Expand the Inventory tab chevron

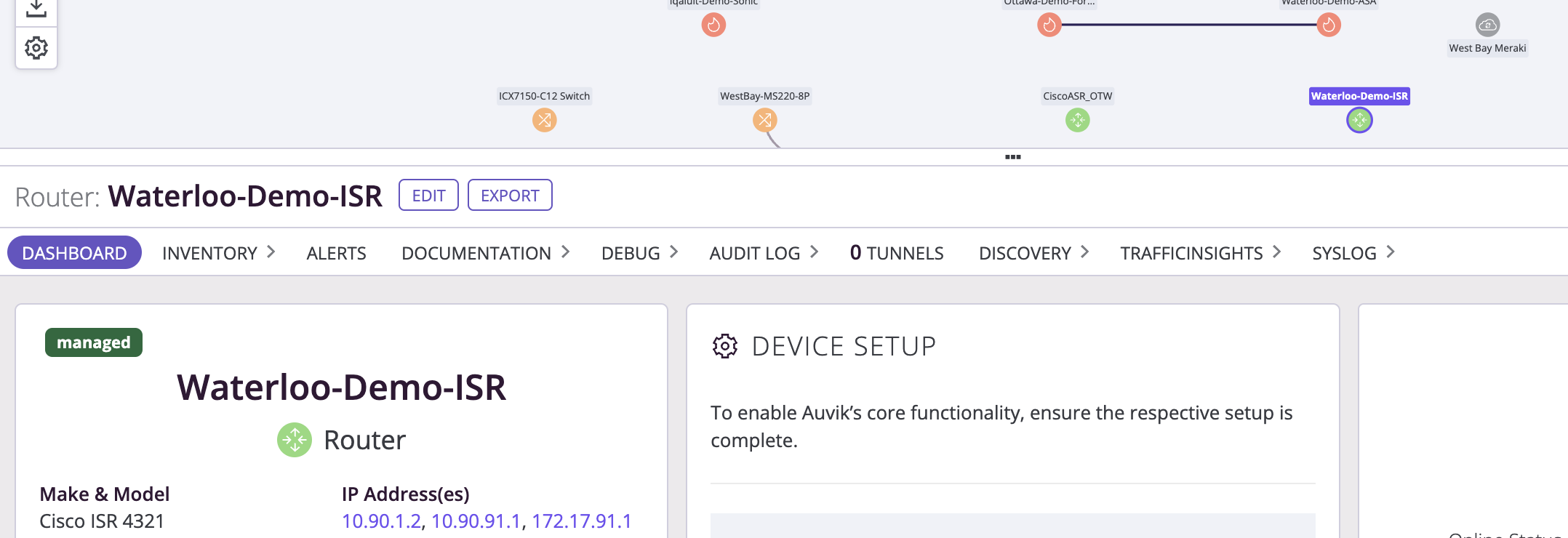pyautogui.click(x=271, y=252)
